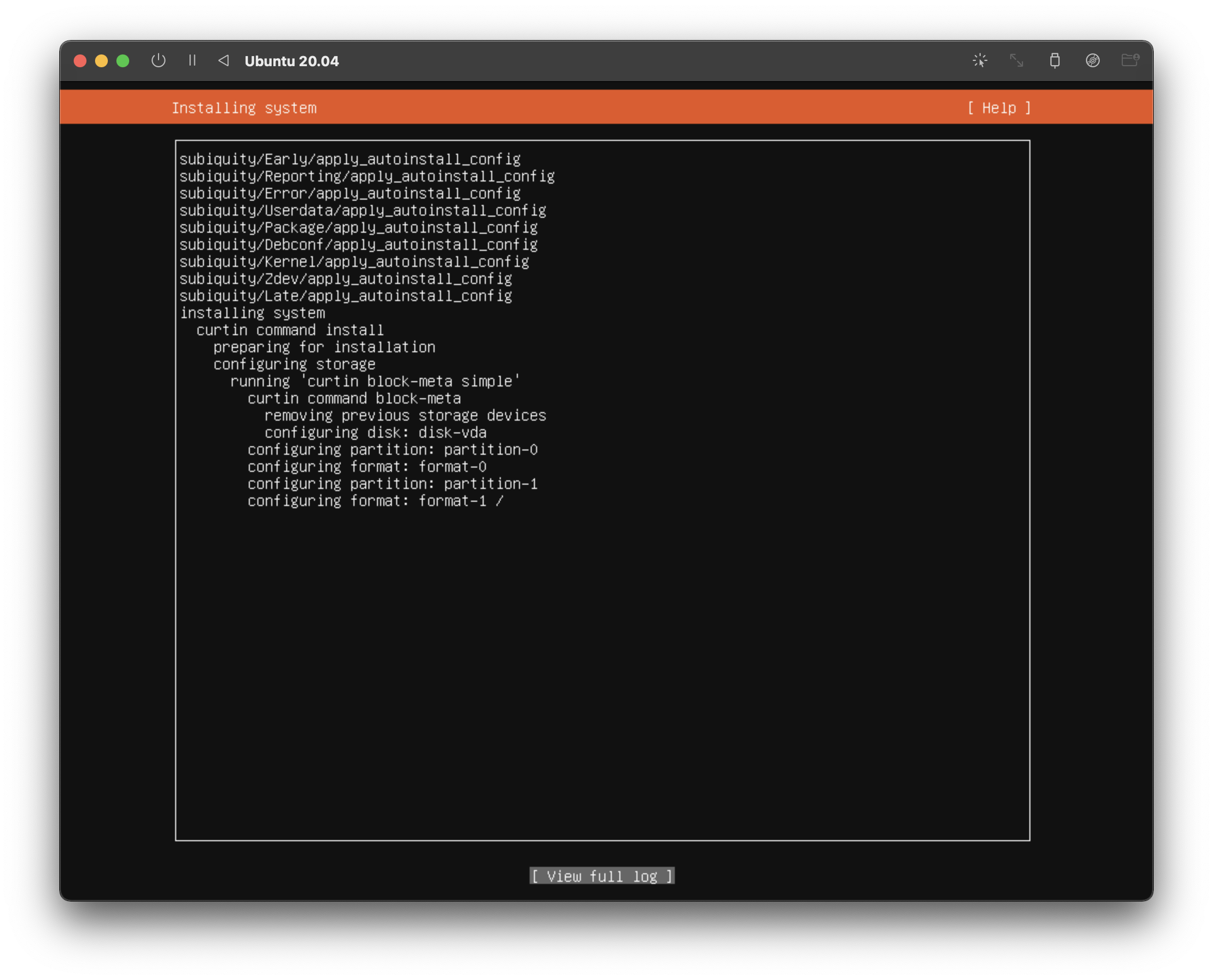Click the 'configuring storage' log line
Viewport: 1213px width, 980px height.
pos(294,364)
